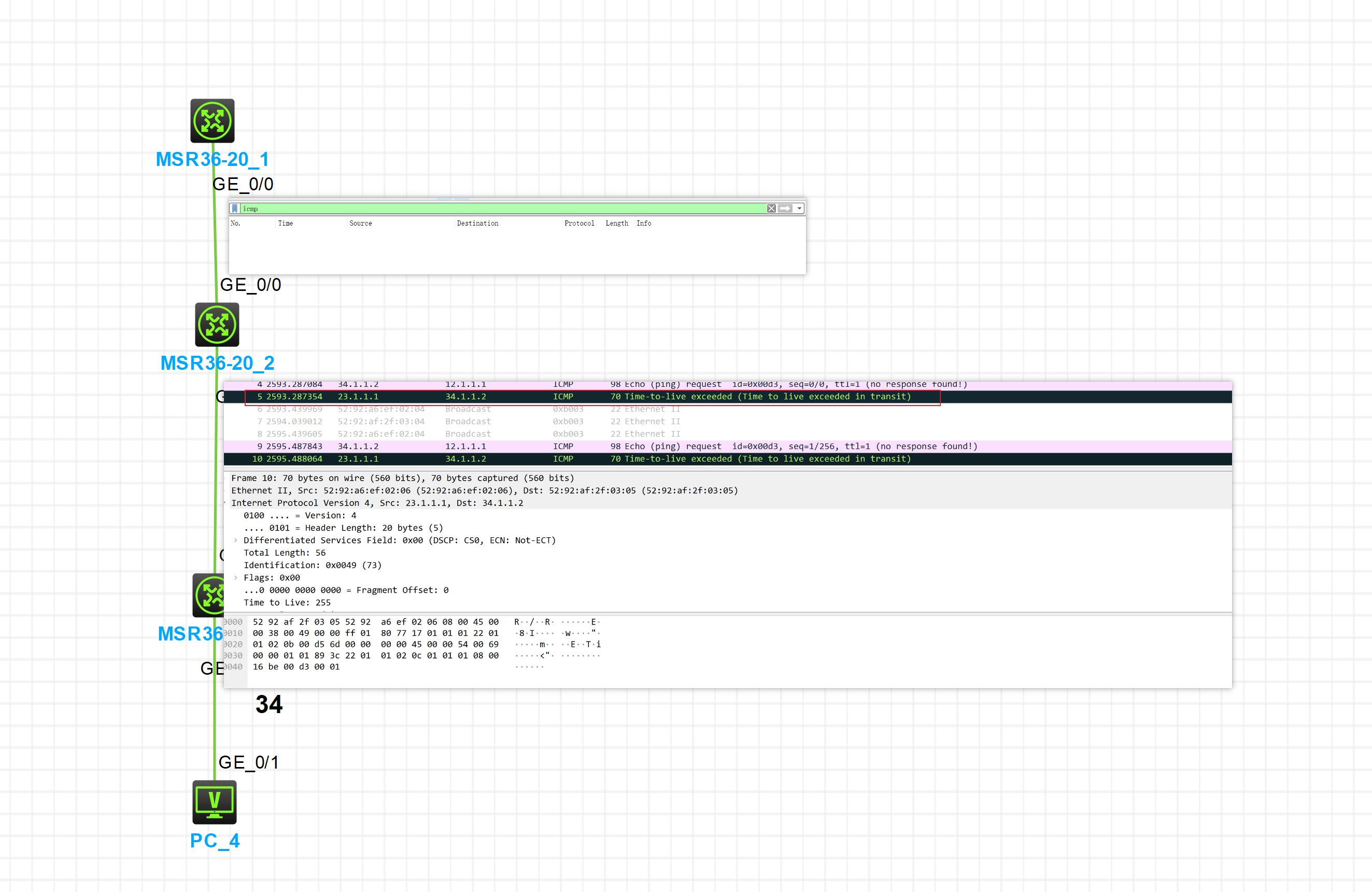The image size is (1372, 892).
Task: Expand the Differentiated Services Field entry
Action: 236,540
